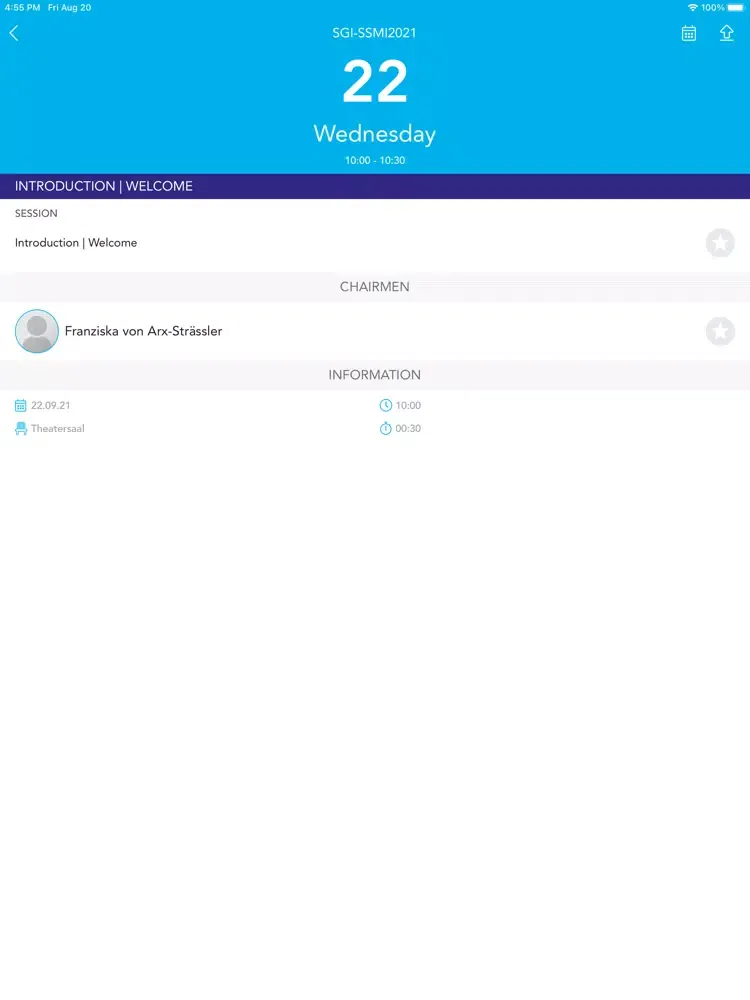This screenshot has height=1000, width=750.
Task: Check the battery indicator in status bar
Action: [735, 8]
